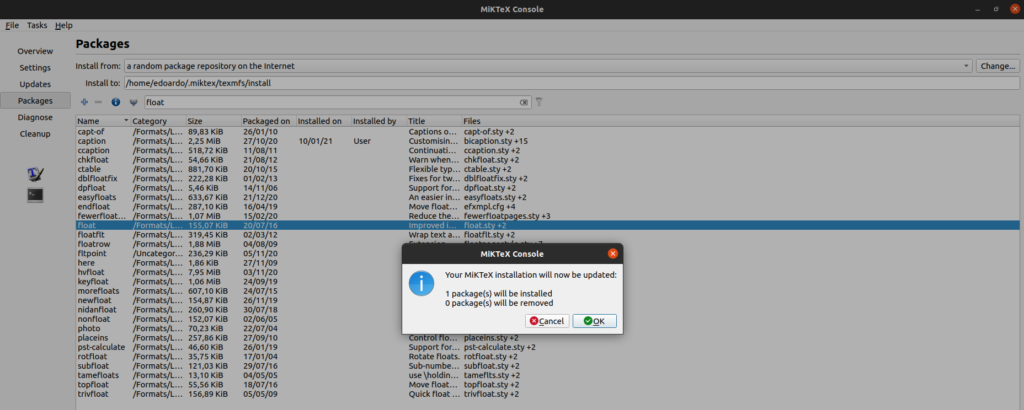Select the easyfloats package row
This screenshot has height=410, width=1024.
[548, 197]
